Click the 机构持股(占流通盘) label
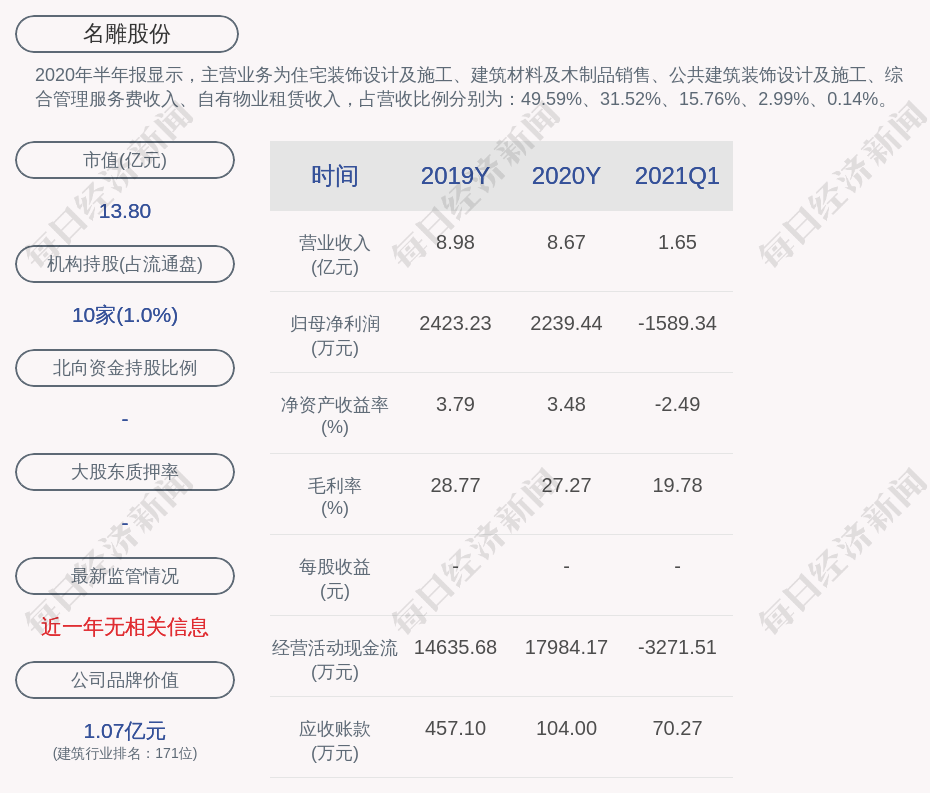This screenshot has height=793, width=930. point(125,264)
